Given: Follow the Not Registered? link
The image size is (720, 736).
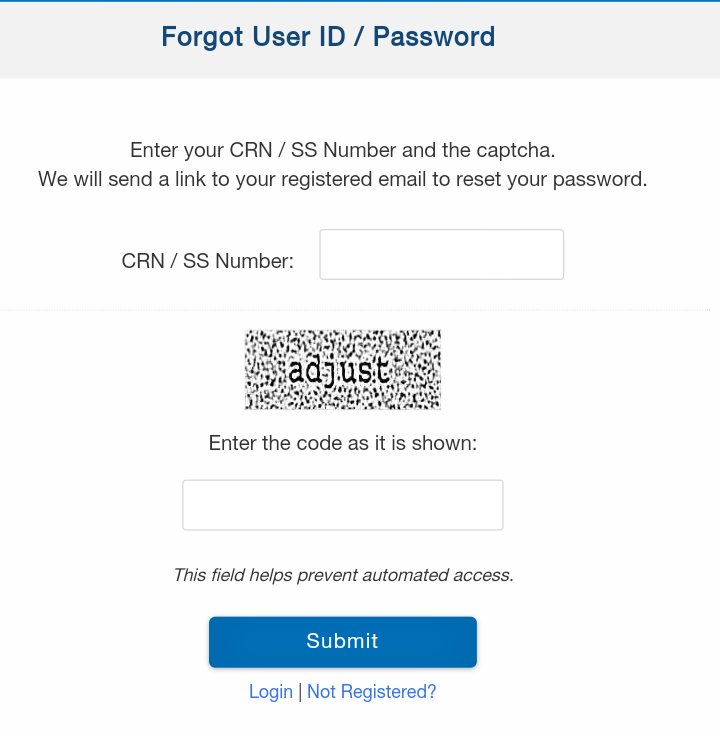Looking at the screenshot, I should (371, 691).
